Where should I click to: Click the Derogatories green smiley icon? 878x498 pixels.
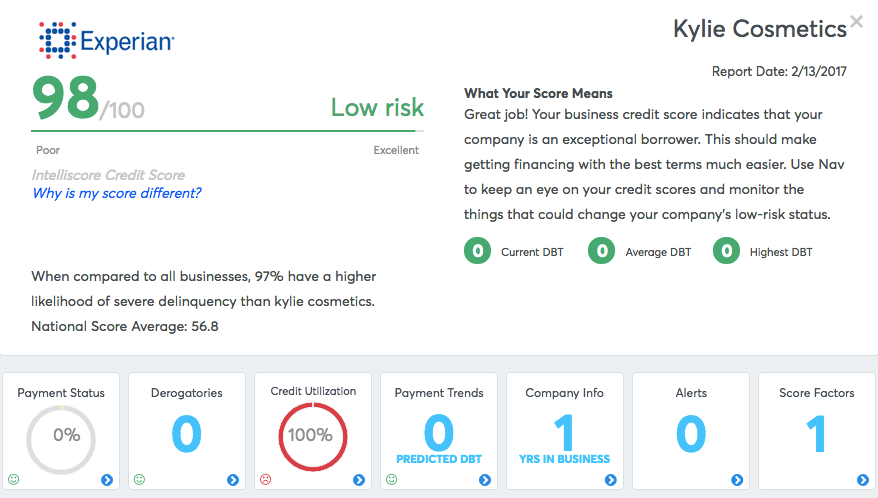(139, 479)
